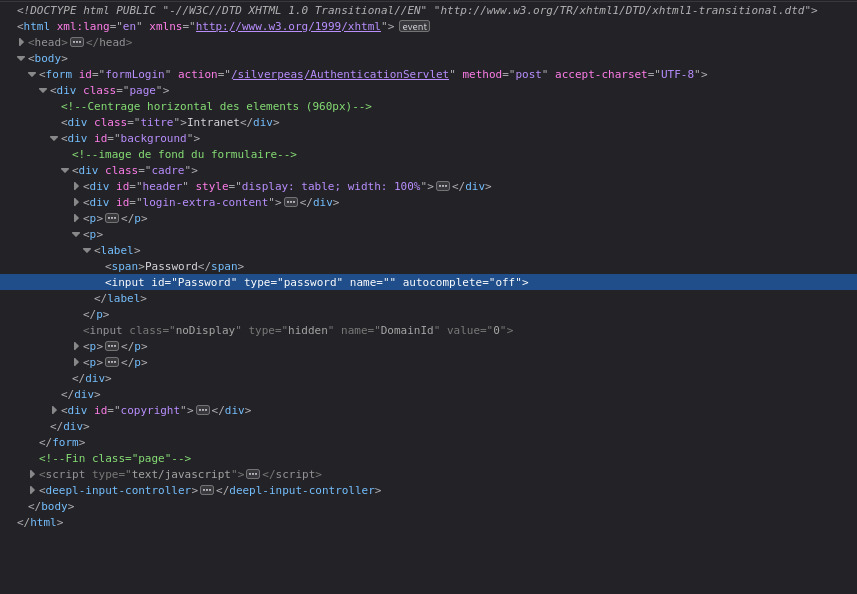
Task: Select the Centrage horizontal des elements comment
Action: pos(216,107)
